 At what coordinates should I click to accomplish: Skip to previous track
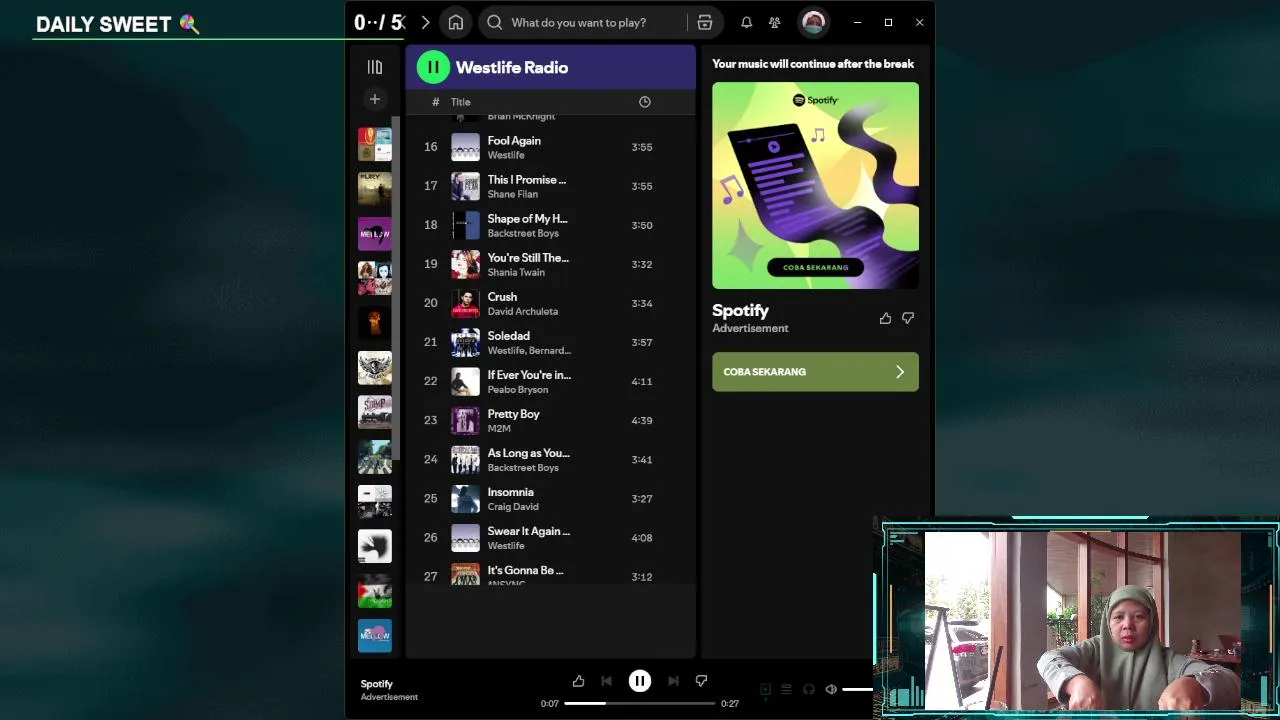[606, 681]
